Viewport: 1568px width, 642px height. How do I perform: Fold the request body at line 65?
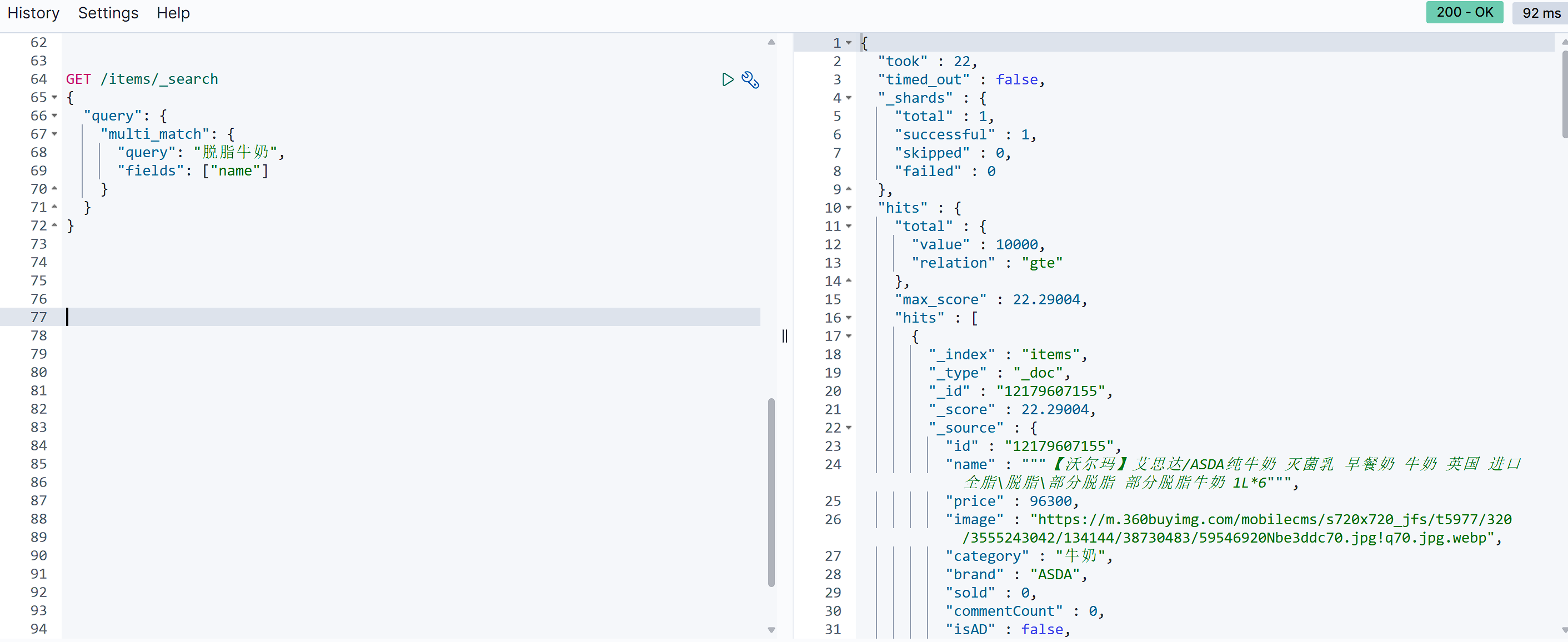55,97
